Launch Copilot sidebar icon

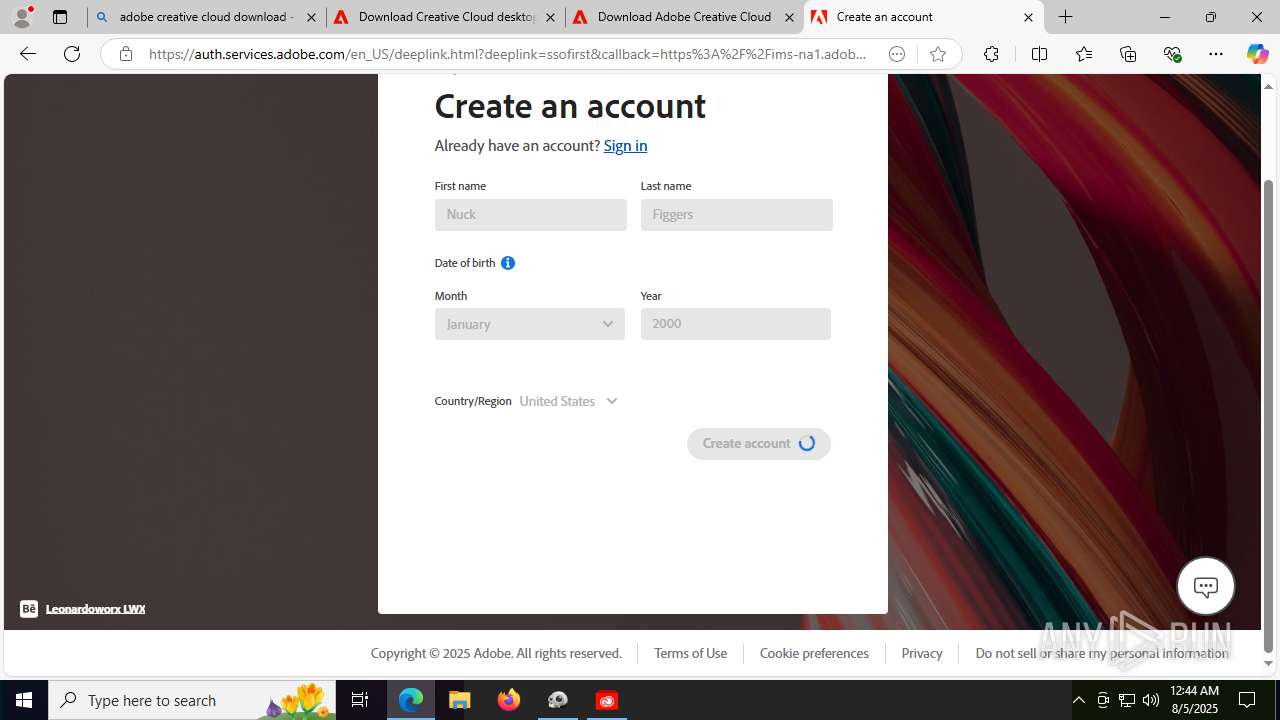coord(1257,54)
